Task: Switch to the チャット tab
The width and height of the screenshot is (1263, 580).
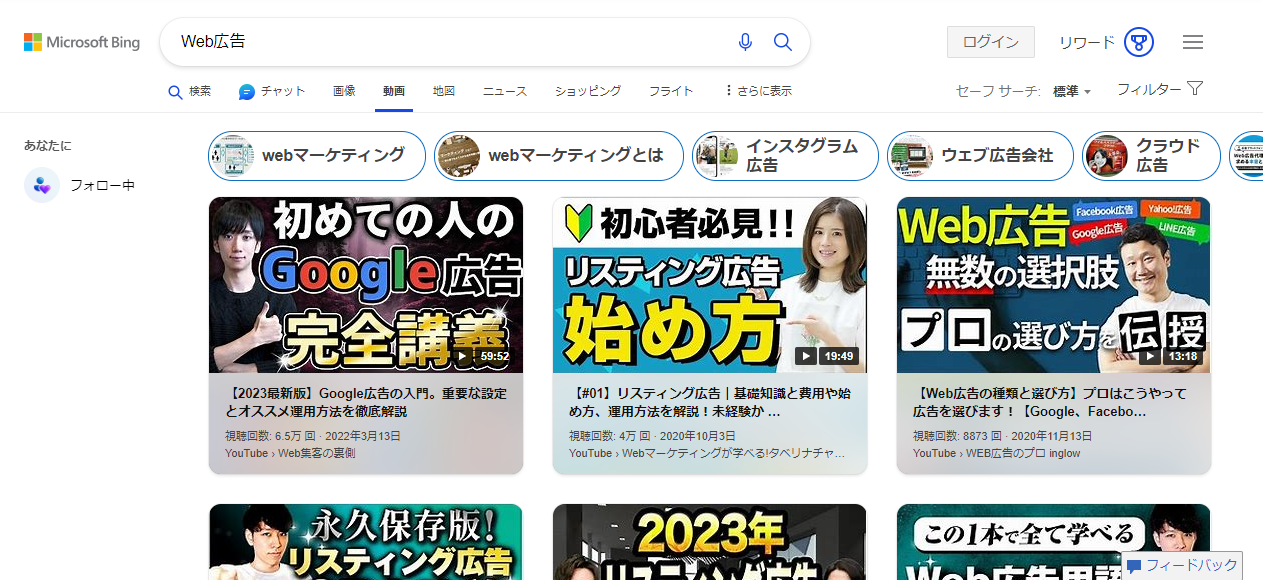Action: 272,91
